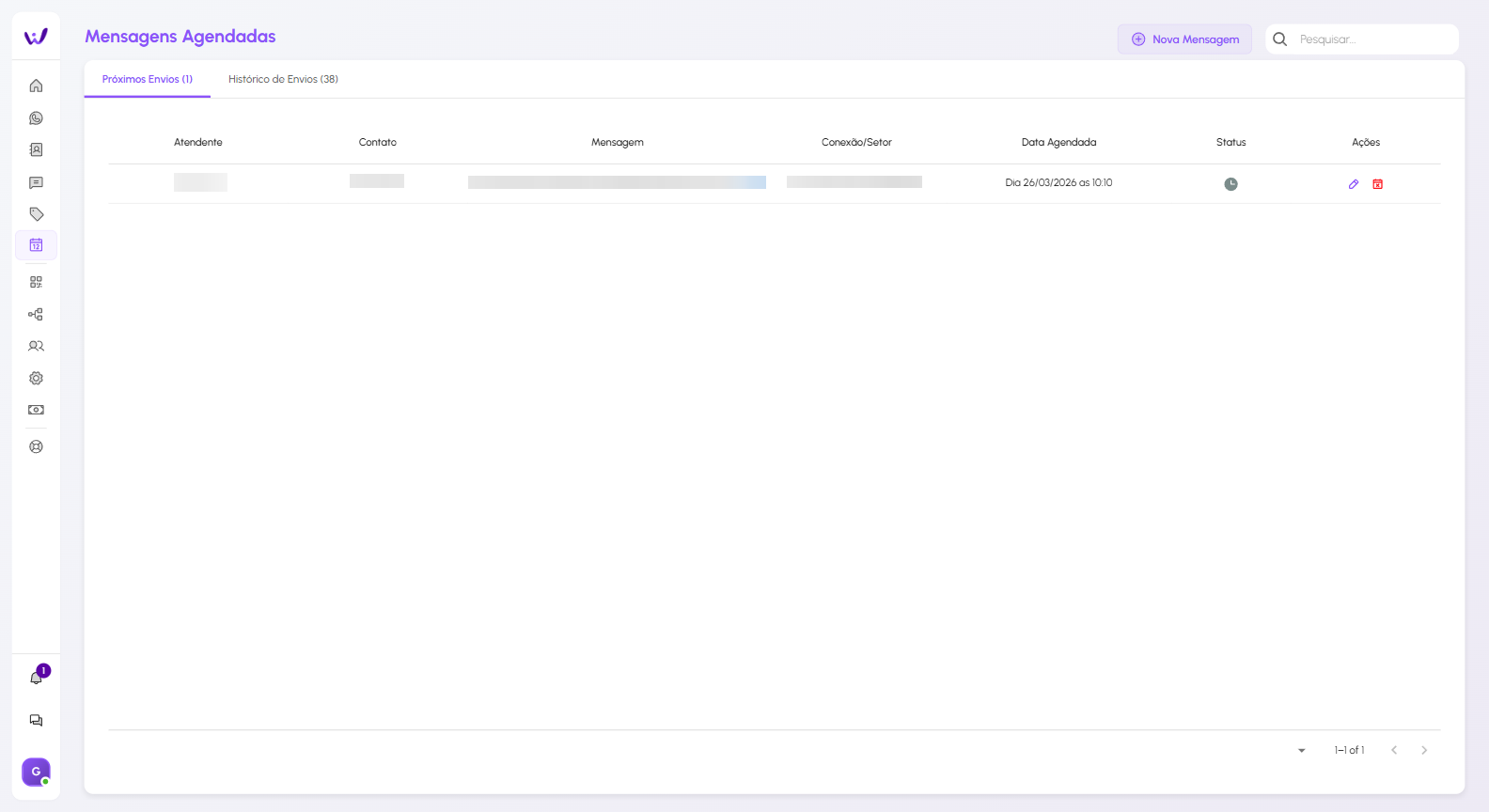Open the user avatar "G" menu

[x=36, y=772]
